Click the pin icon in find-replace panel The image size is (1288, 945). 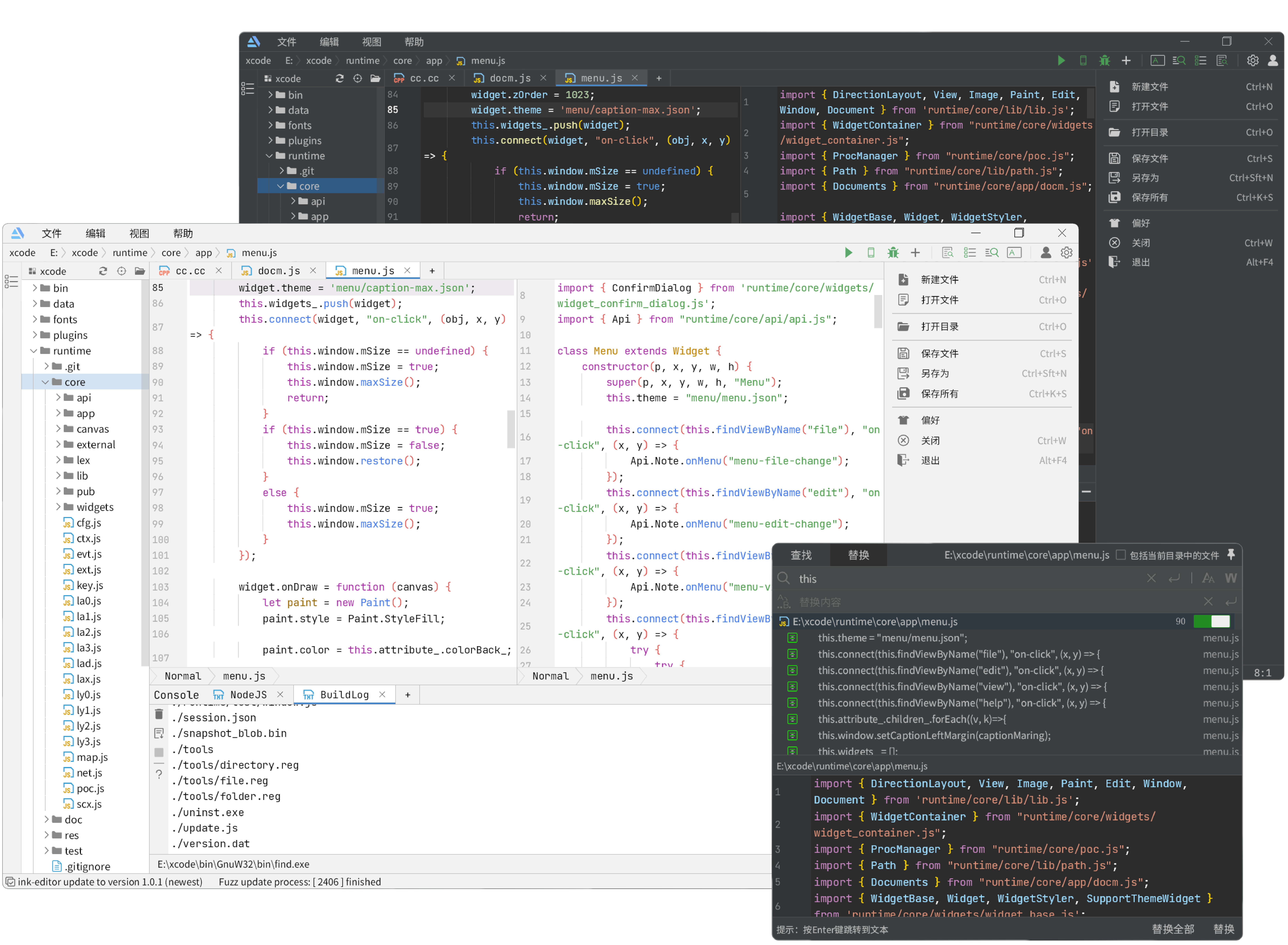(x=1231, y=554)
